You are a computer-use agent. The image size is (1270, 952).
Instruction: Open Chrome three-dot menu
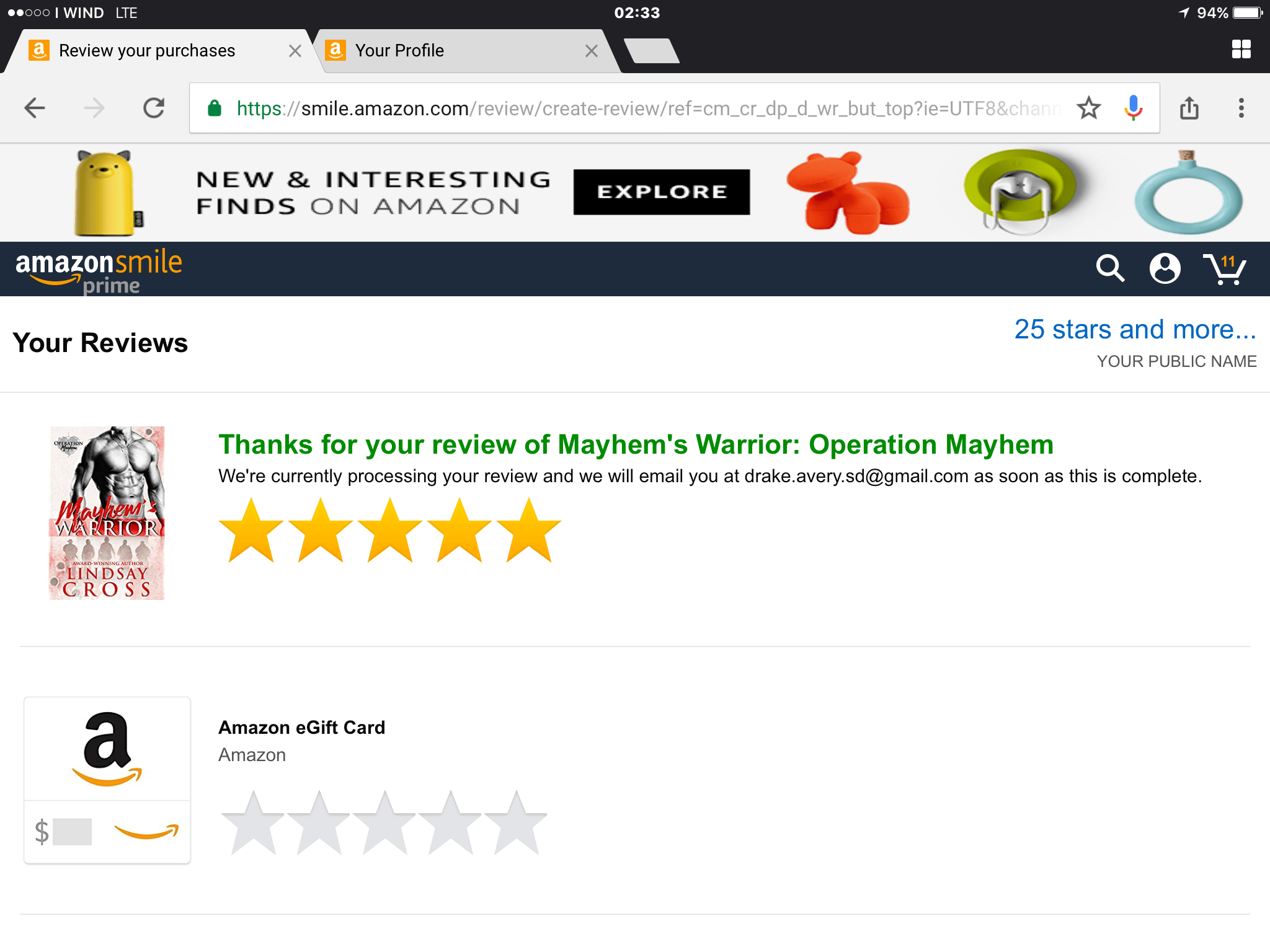click(x=1241, y=108)
